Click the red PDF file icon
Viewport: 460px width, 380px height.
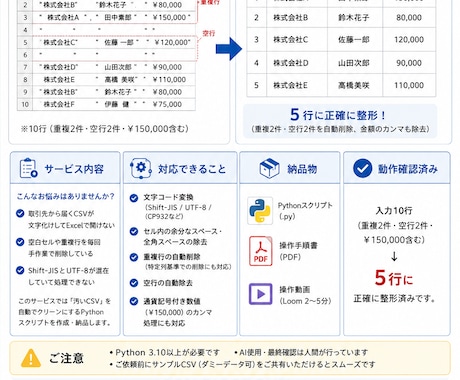[260, 251]
